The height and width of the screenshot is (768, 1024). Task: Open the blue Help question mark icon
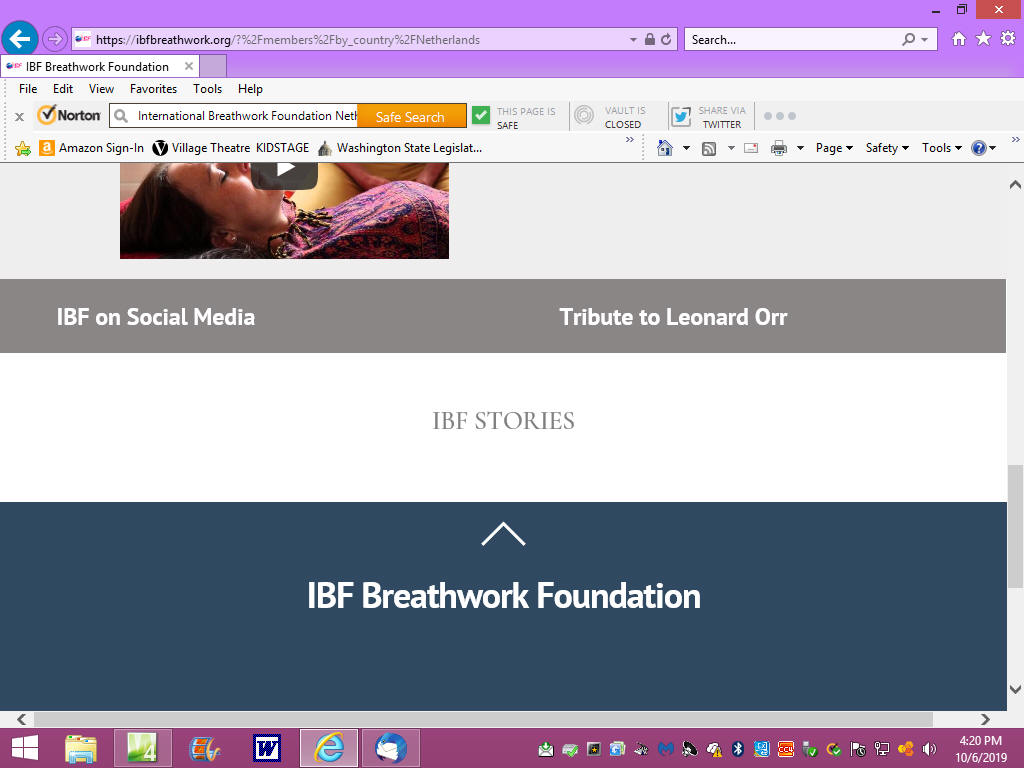point(978,148)
